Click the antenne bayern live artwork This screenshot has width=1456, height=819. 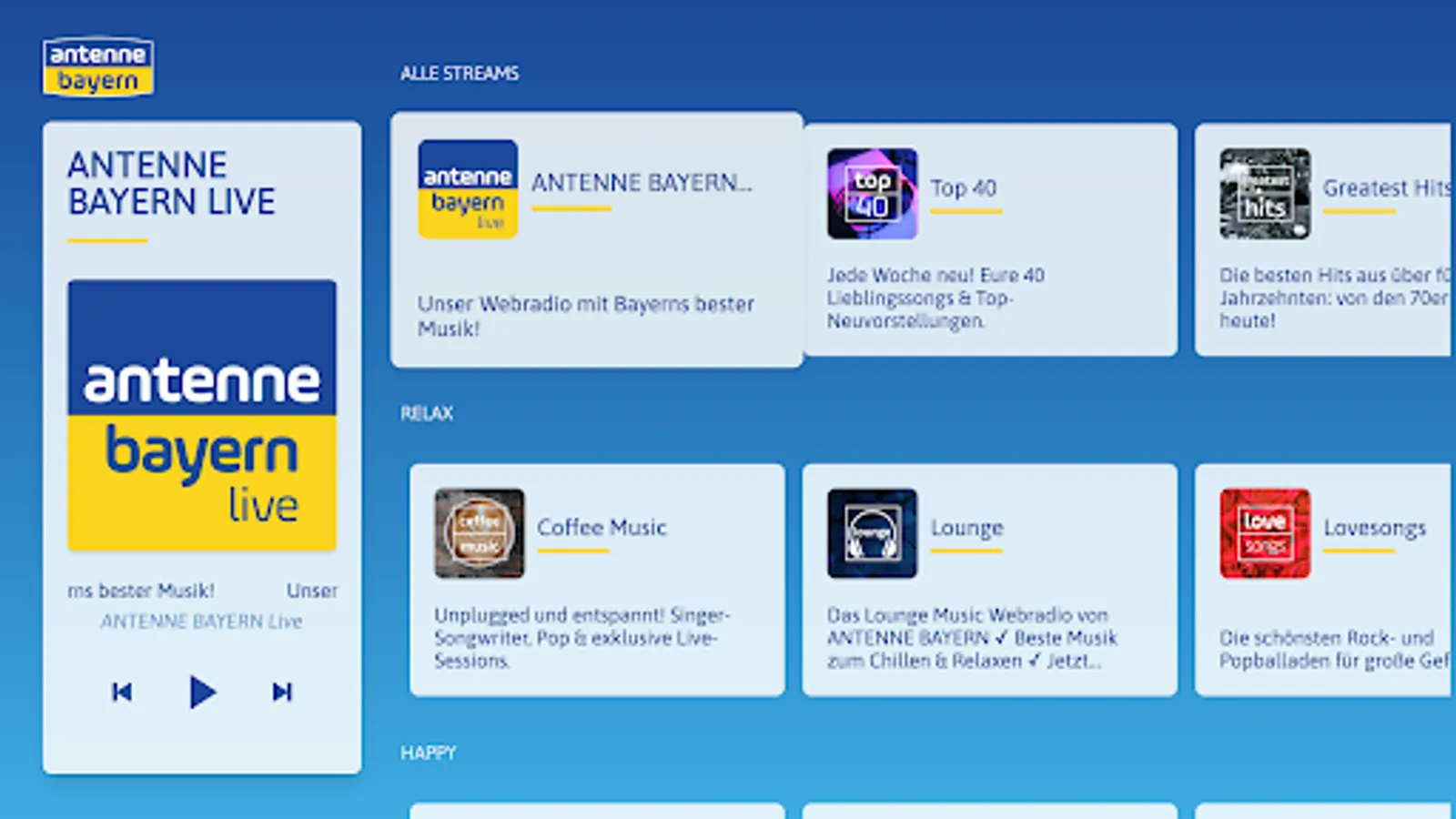tap(201, 414)
